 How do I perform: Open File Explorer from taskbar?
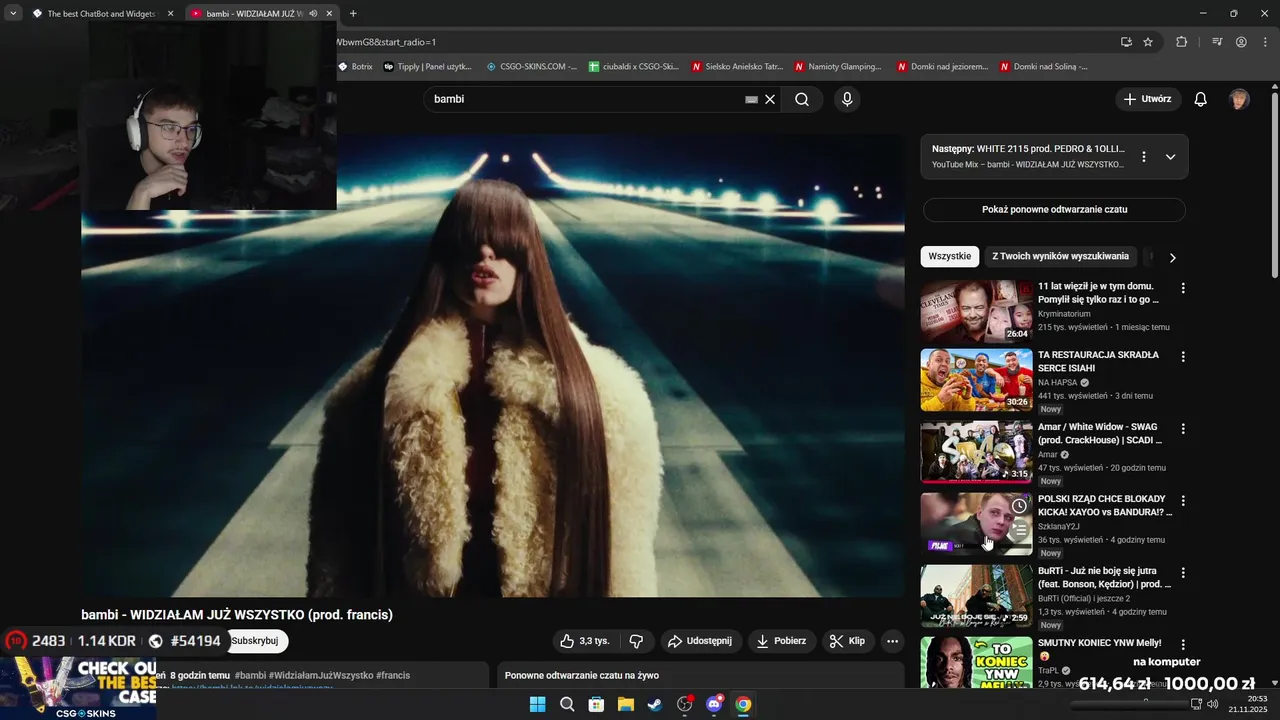pyautogui.click(x=625, y=704)
